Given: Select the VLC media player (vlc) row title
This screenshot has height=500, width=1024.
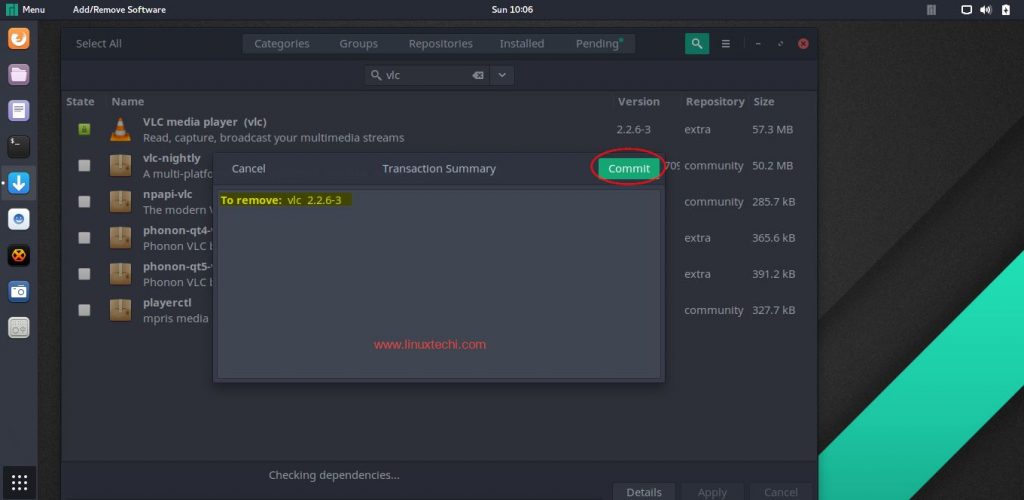Looking at the screenshot, I should click(204, 122).
